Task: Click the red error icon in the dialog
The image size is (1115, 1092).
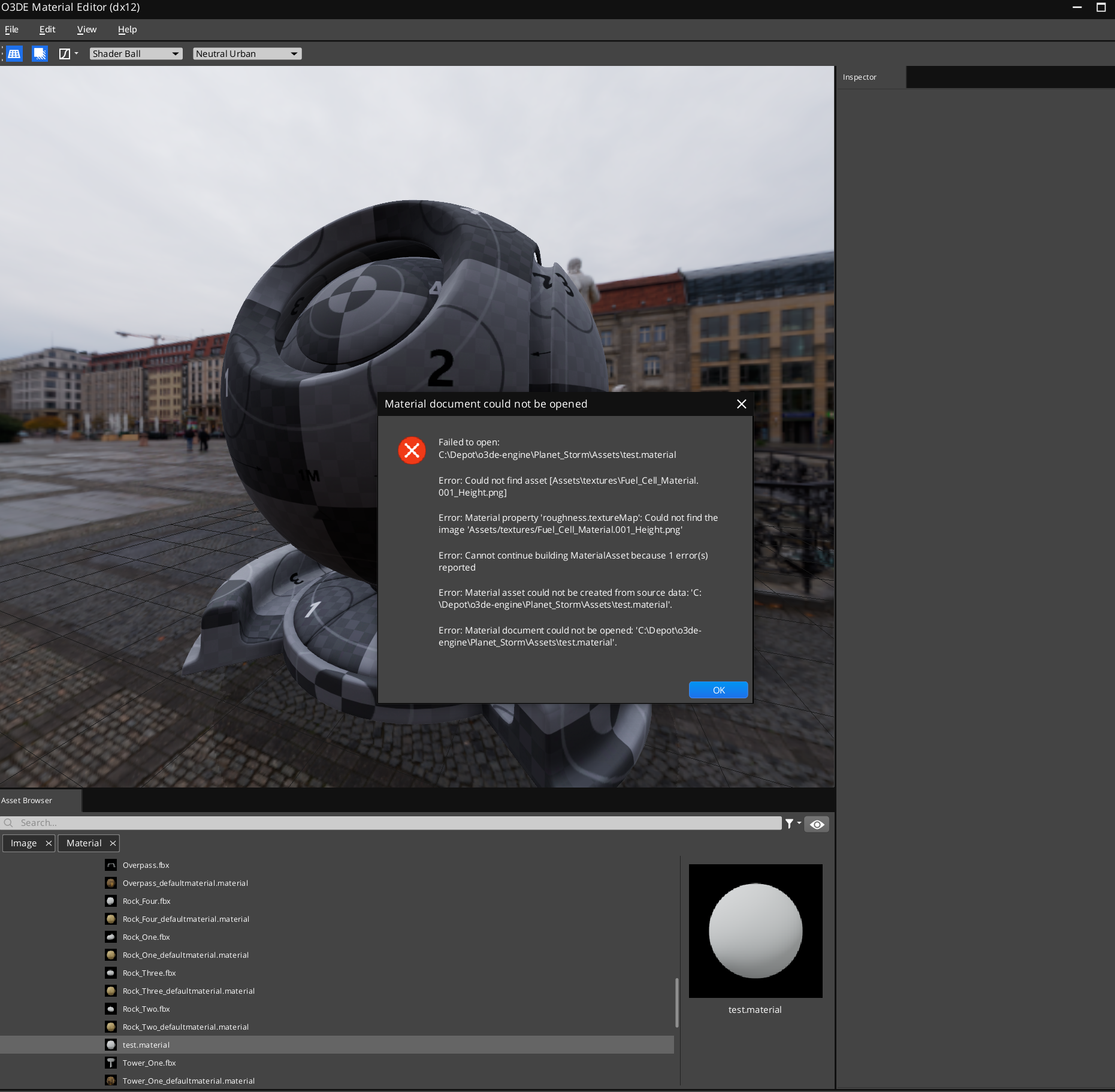Action: pos(412,450)
